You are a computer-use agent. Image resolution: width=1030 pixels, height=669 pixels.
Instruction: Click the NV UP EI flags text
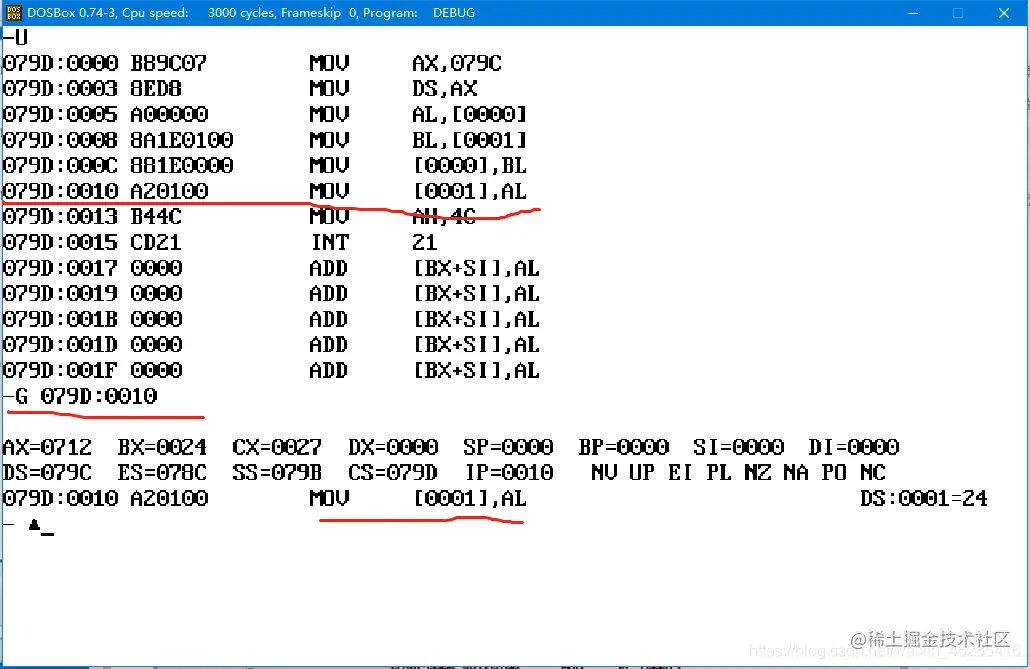641,473
